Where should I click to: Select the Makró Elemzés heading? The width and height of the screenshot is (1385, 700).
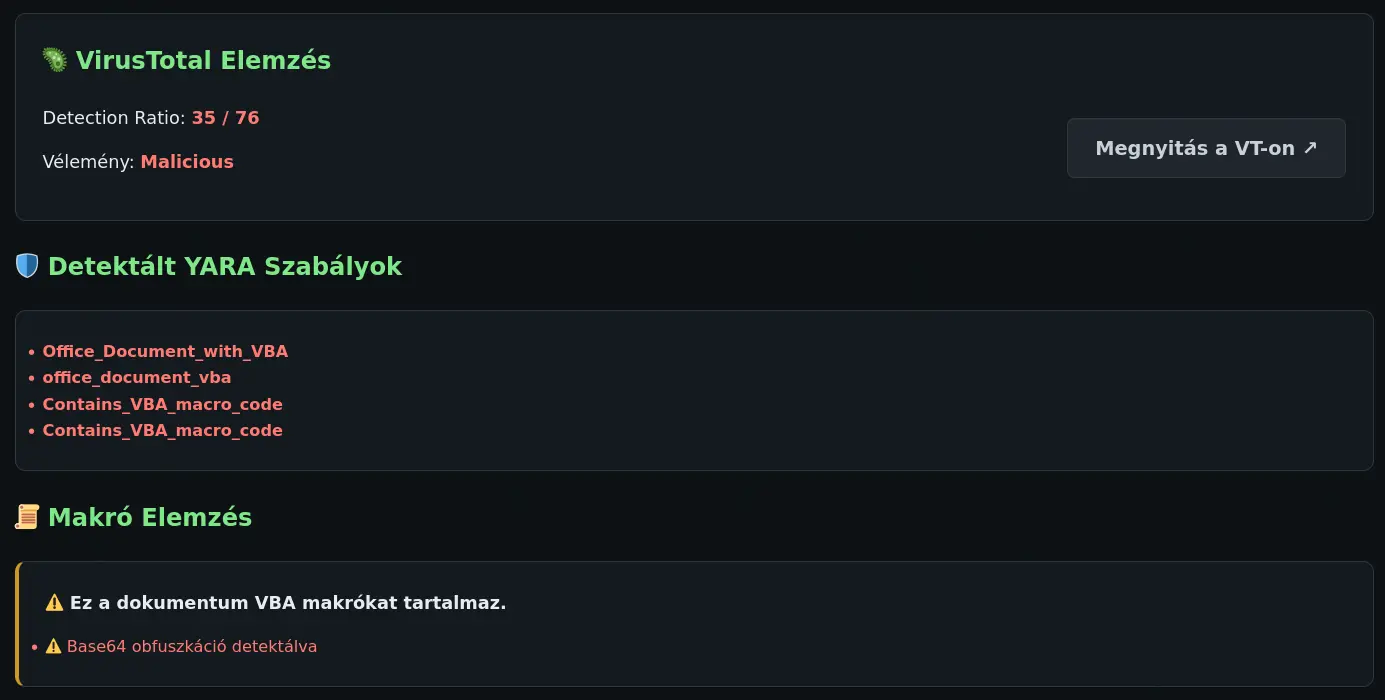coord(150,517)
